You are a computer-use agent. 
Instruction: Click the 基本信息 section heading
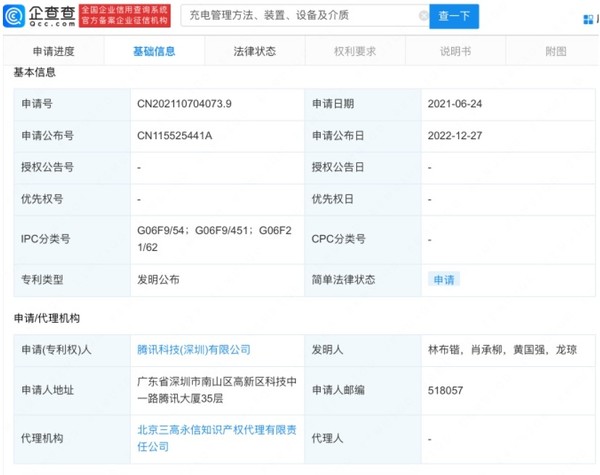click(34, 72)
